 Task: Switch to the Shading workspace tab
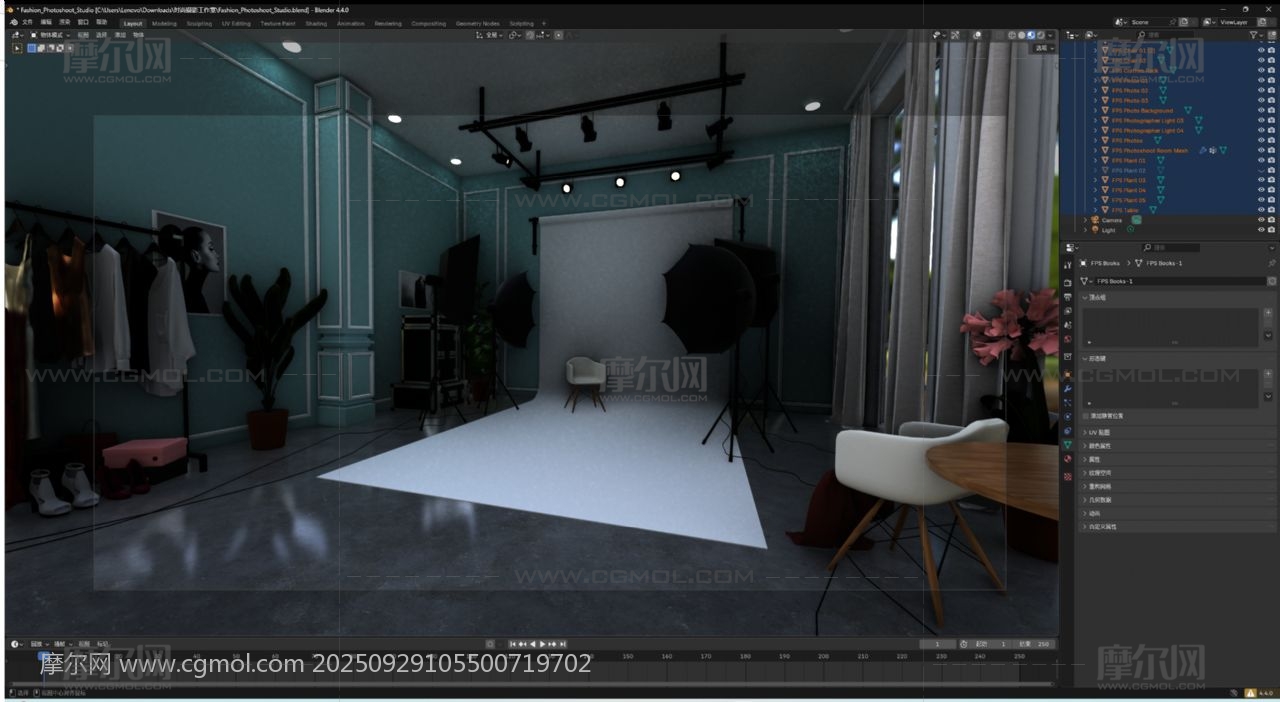[316, 23]
